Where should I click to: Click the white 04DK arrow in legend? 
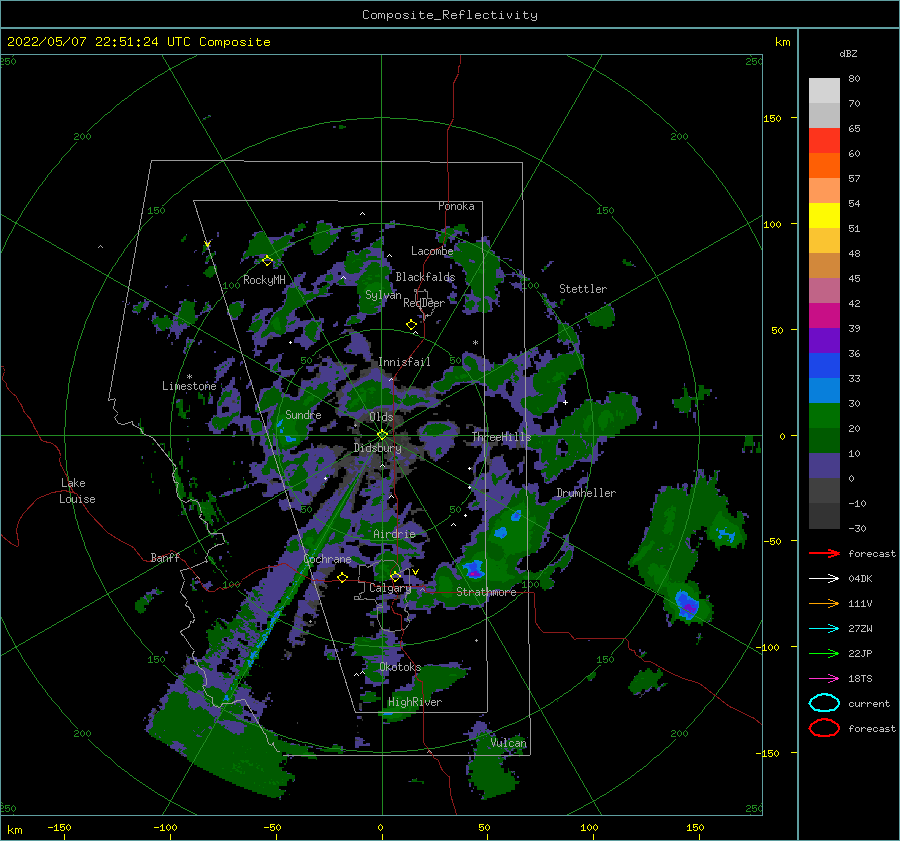[x=824, y=578]
